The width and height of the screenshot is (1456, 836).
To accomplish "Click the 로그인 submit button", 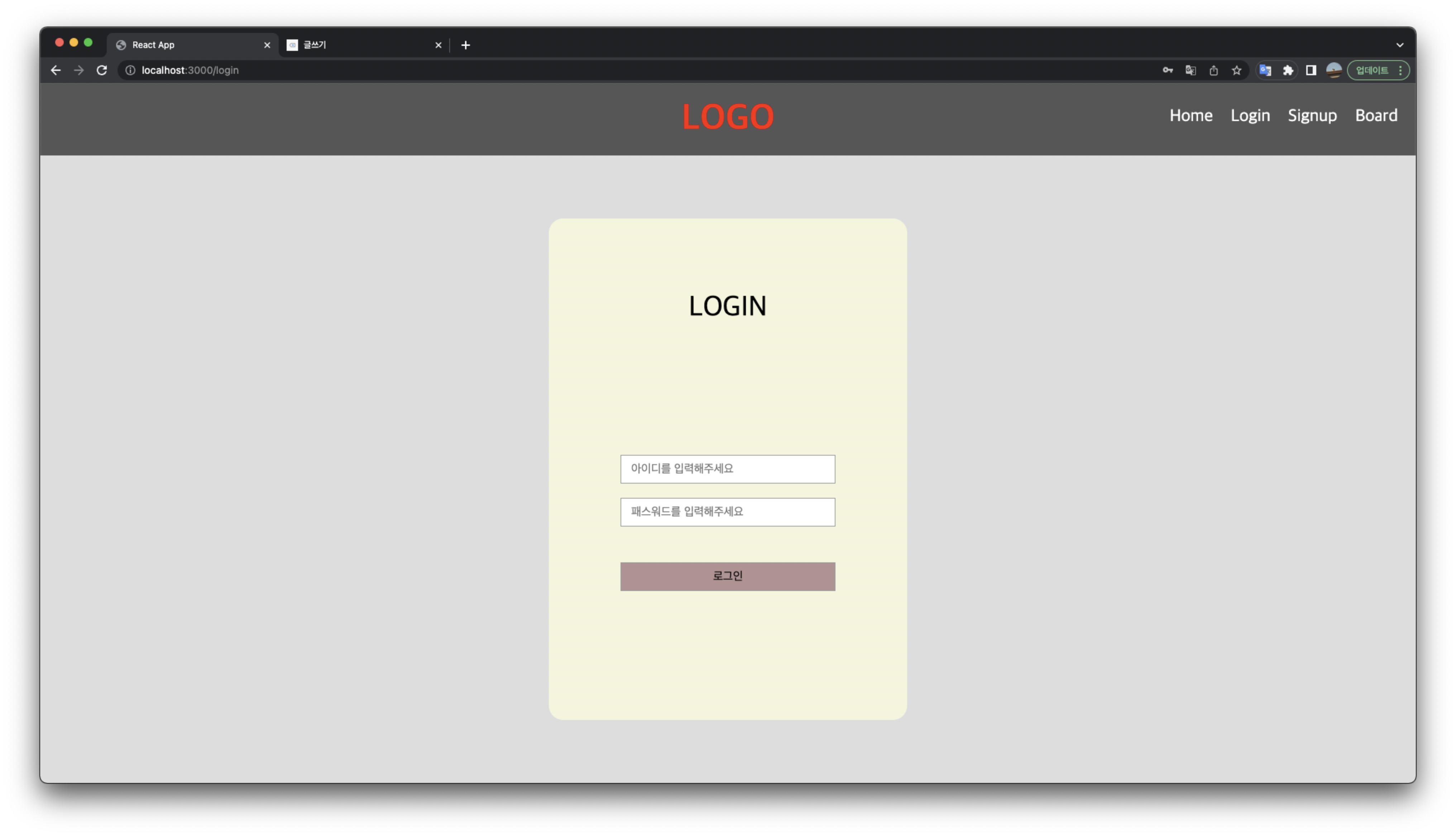I will pos(727,576).
